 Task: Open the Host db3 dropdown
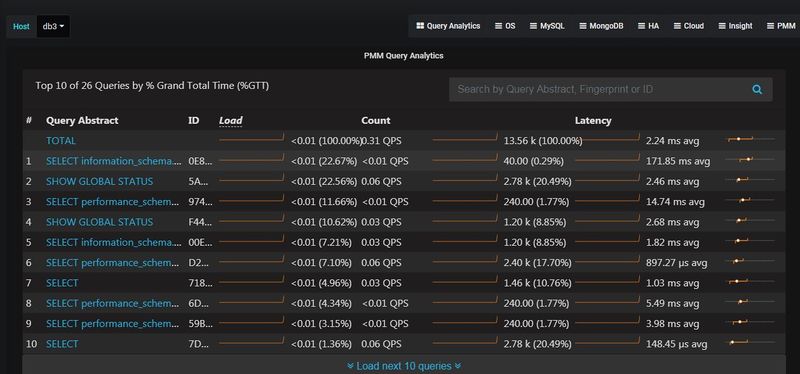click(x=53, y=27)
